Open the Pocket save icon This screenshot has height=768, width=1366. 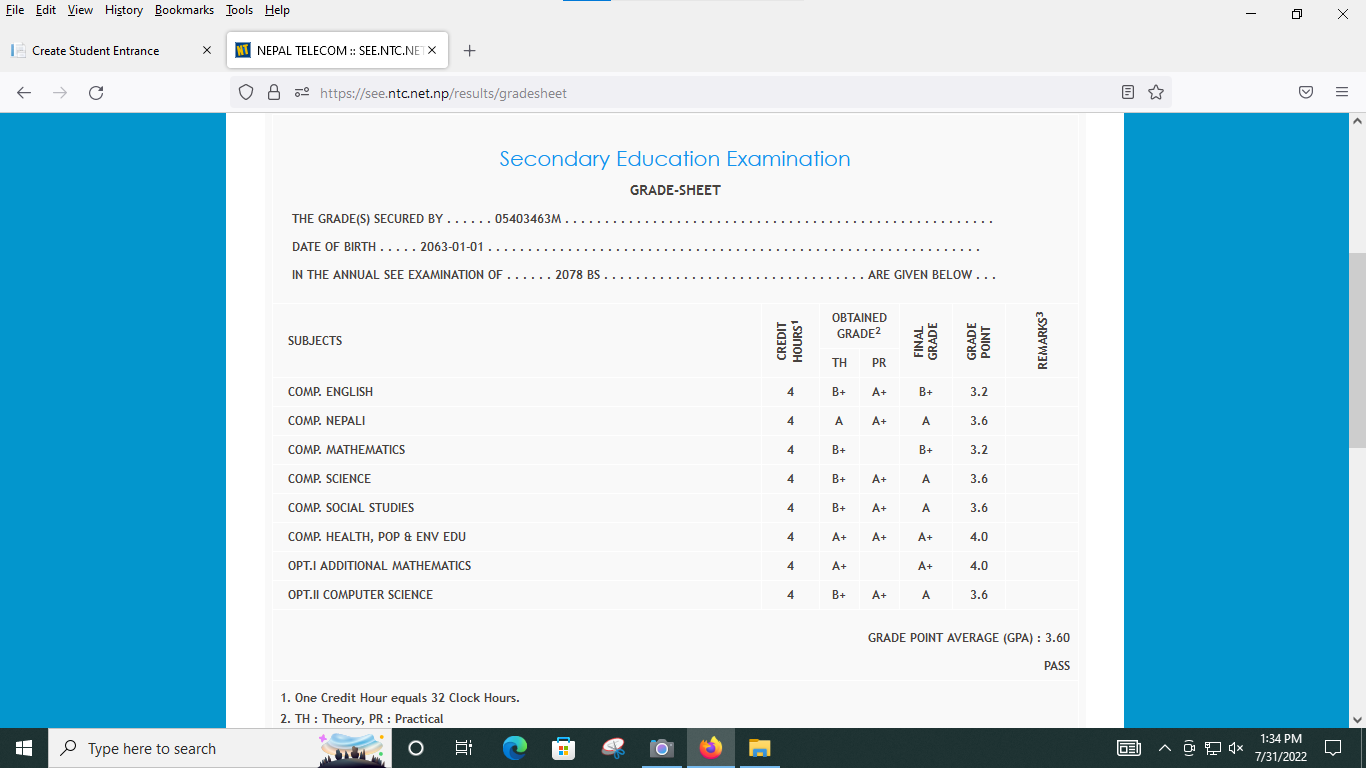[1305, 93]
